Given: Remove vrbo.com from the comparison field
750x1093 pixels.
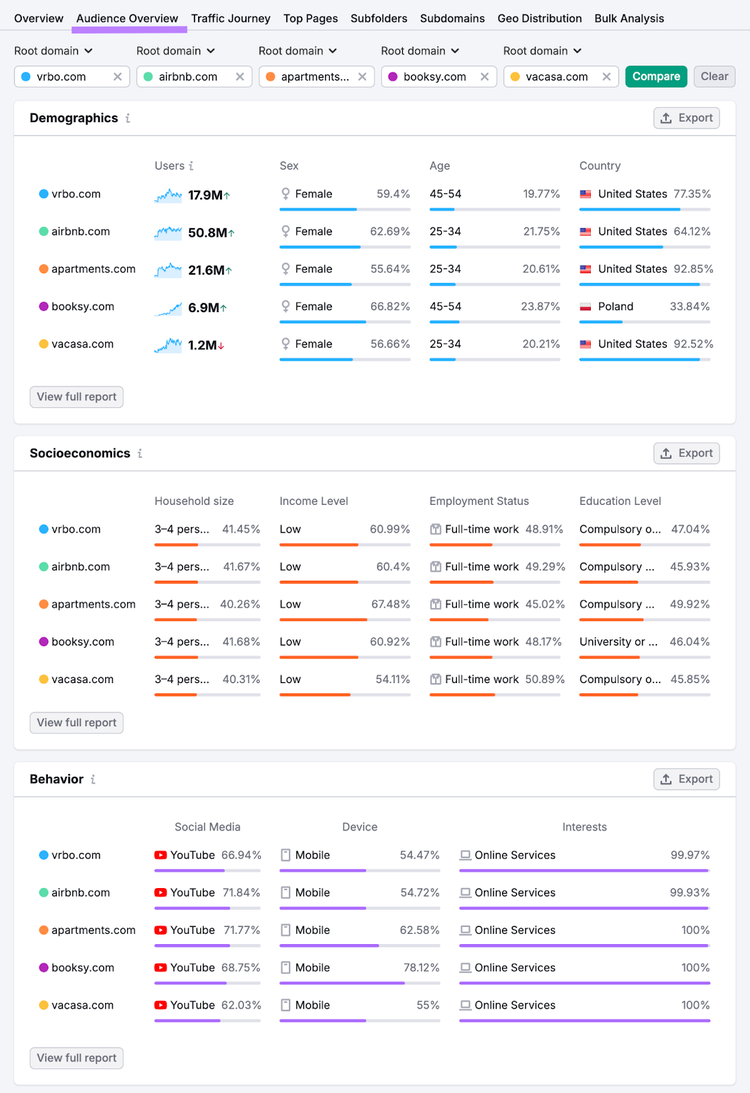Looking at the screenshot, I should pos(118,77).
